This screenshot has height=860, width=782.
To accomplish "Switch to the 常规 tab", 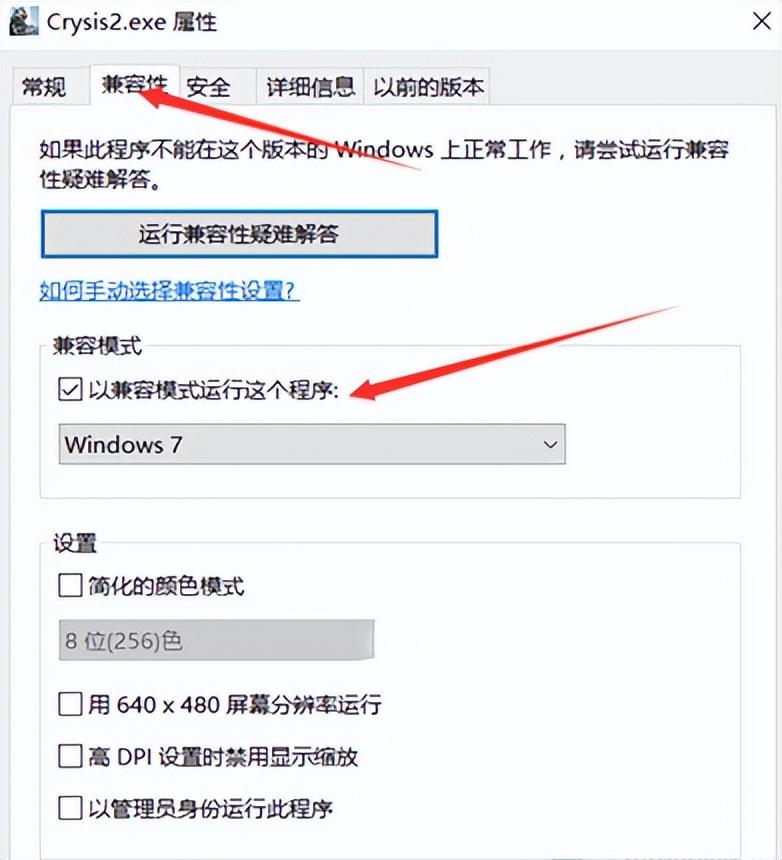I will point(45,87).
